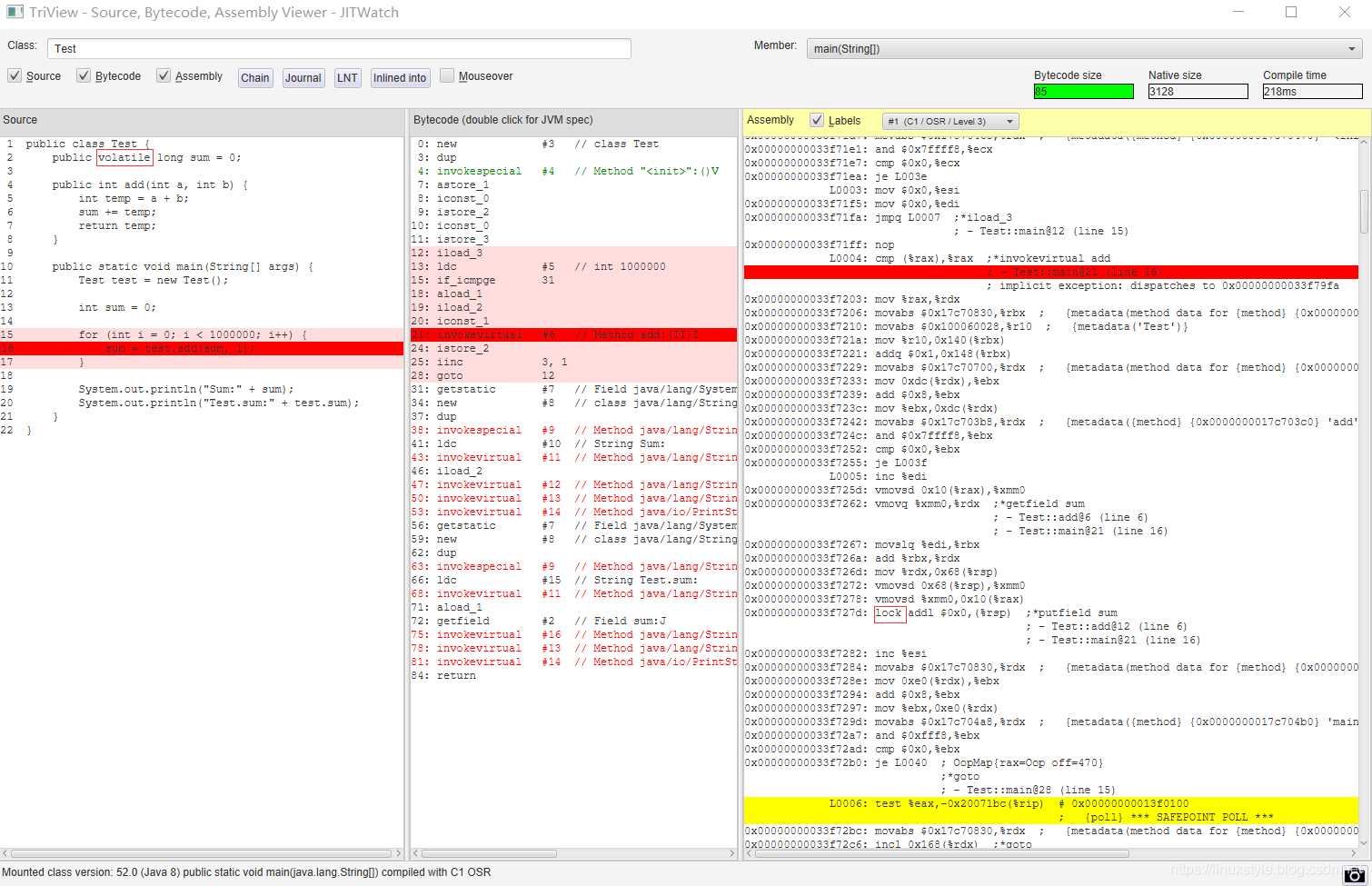Select assembly line 'L0005: inc %edi'
1372x886 pixels.
click(1051, 476)
